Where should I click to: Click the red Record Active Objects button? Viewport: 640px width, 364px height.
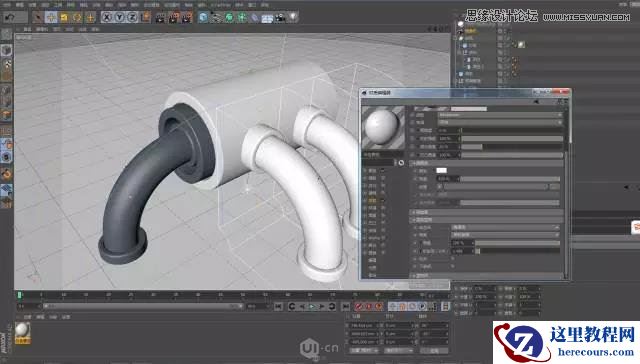pos(358,306)
